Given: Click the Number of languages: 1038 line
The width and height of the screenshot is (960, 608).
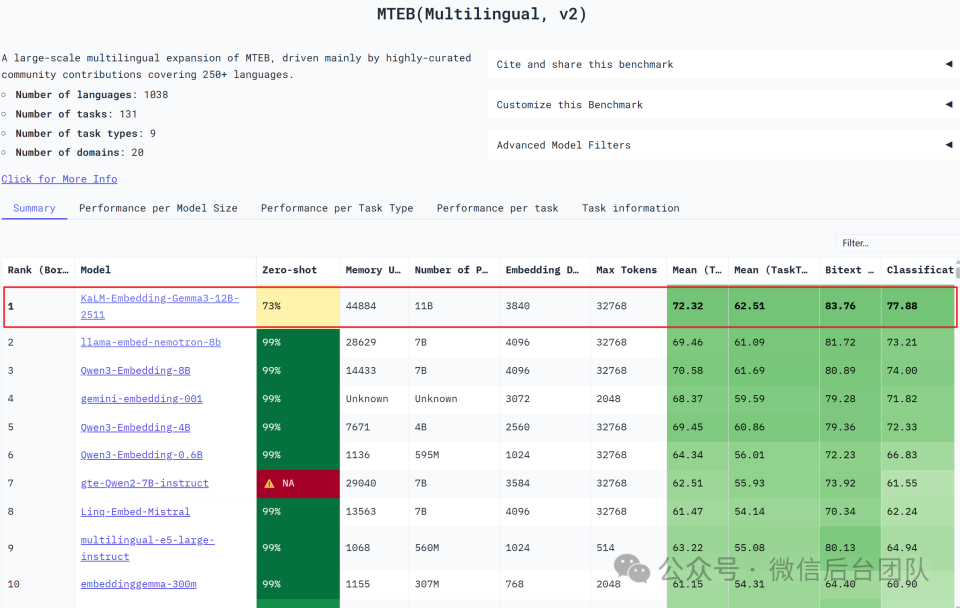Looking at the screenshot, I should (x=91, y=95).
